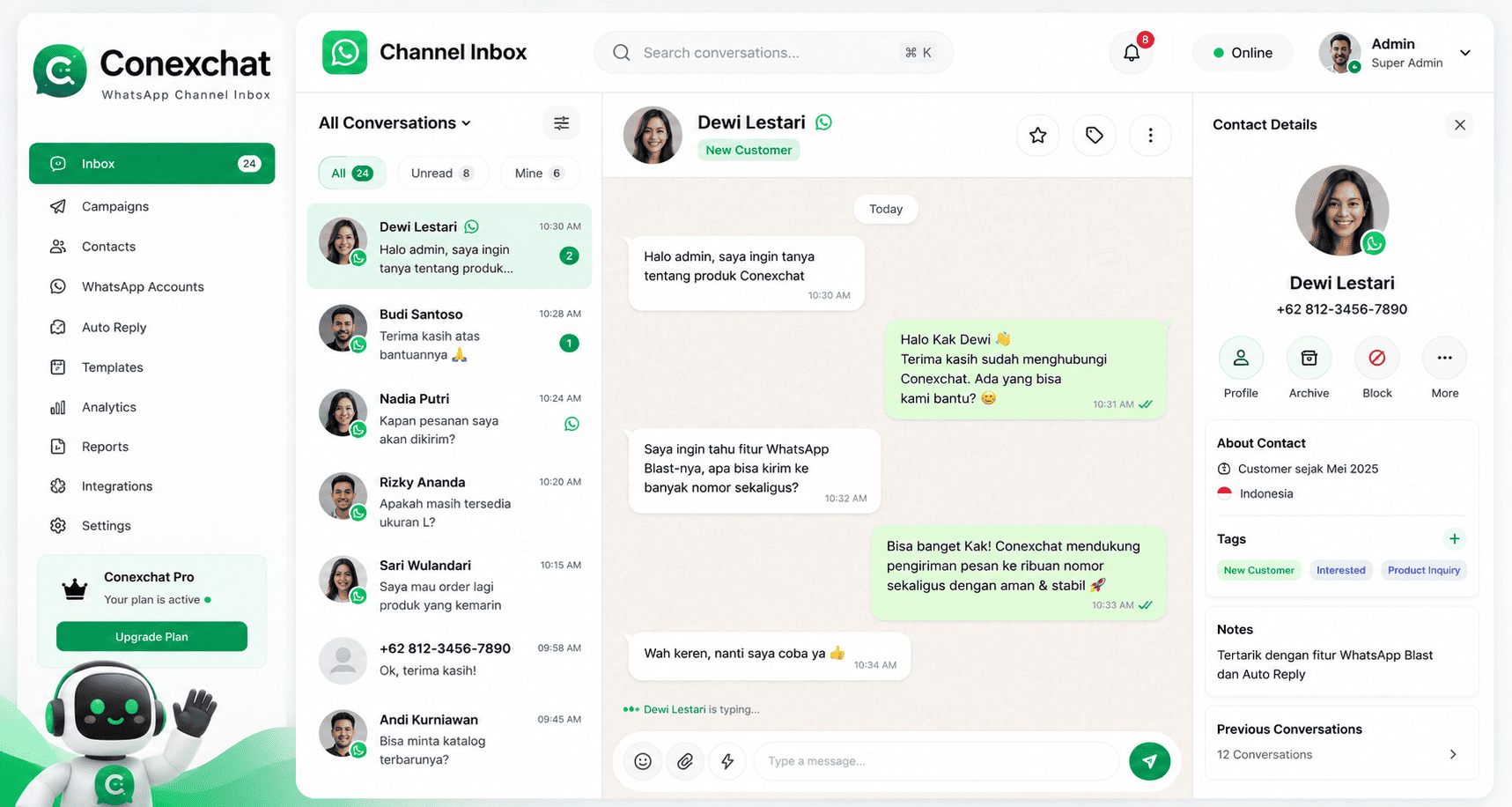Select the All conversations tab
Screen dimensions: 1512x807
point(351,174)
